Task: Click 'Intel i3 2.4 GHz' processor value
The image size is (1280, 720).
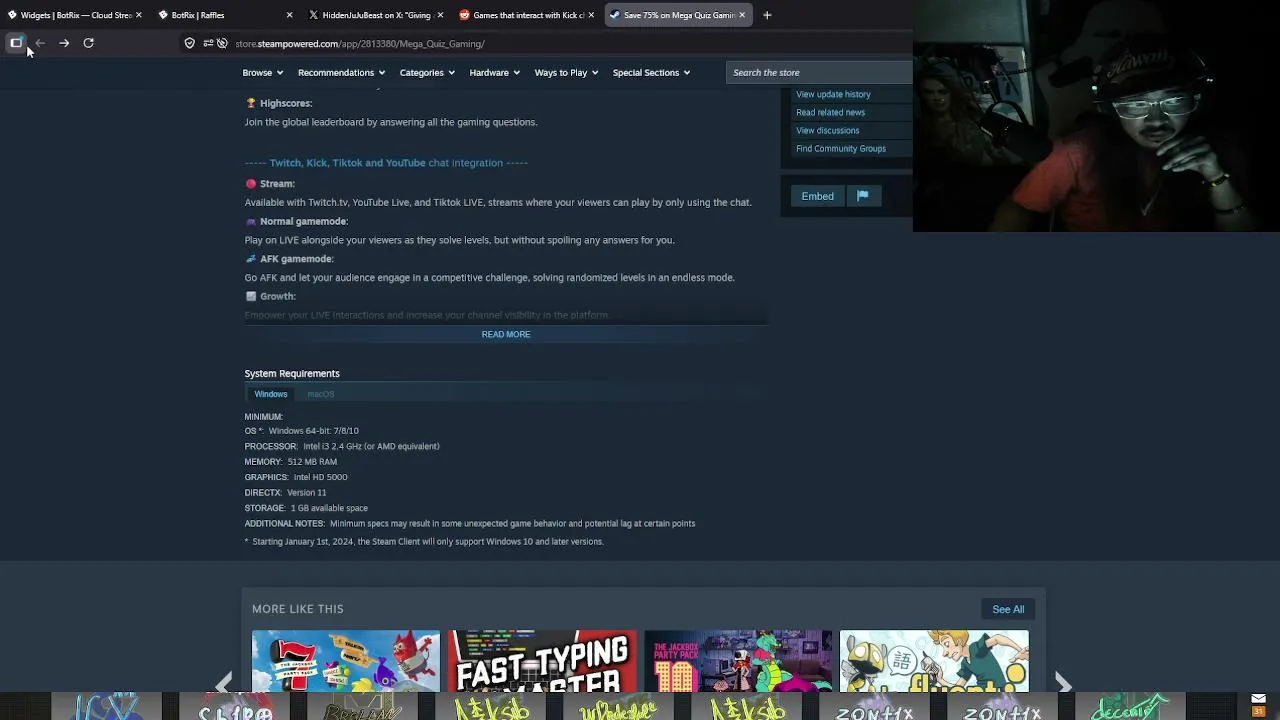Action: tap(371, 446)
